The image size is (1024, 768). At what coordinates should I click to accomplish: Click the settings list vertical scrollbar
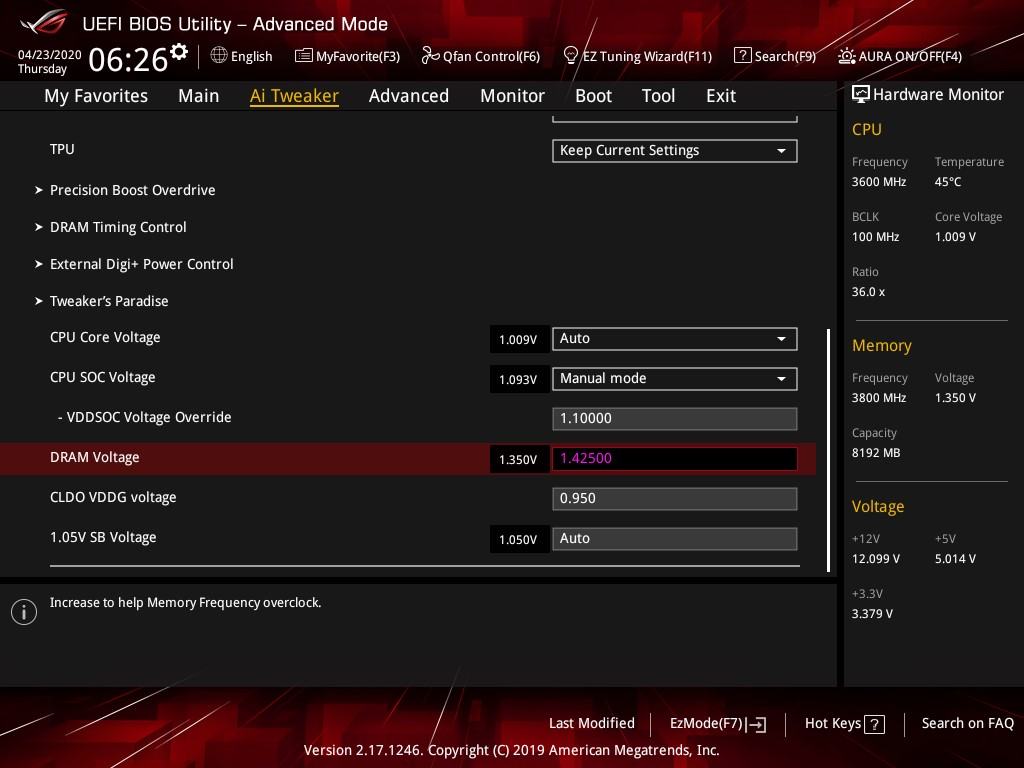pos(829,450)
